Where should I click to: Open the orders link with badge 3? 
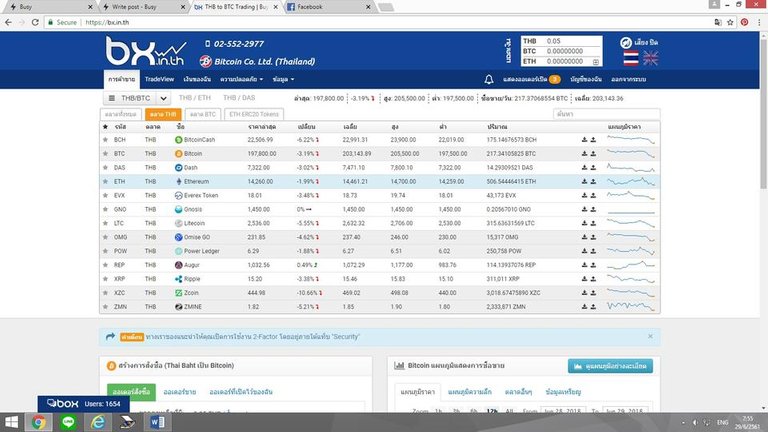click(x=532, y=79)
